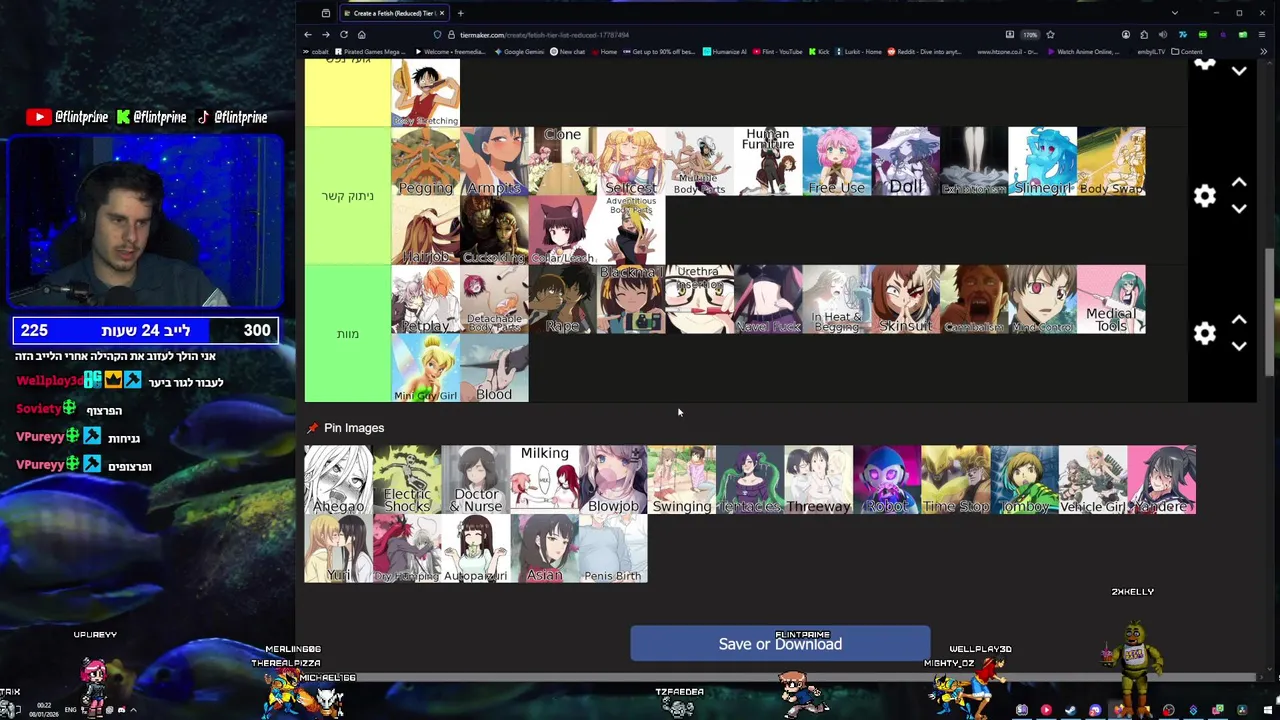Click the Save or Download button
The width and height of the screenshot is (1280, 720).
(780, 644)
